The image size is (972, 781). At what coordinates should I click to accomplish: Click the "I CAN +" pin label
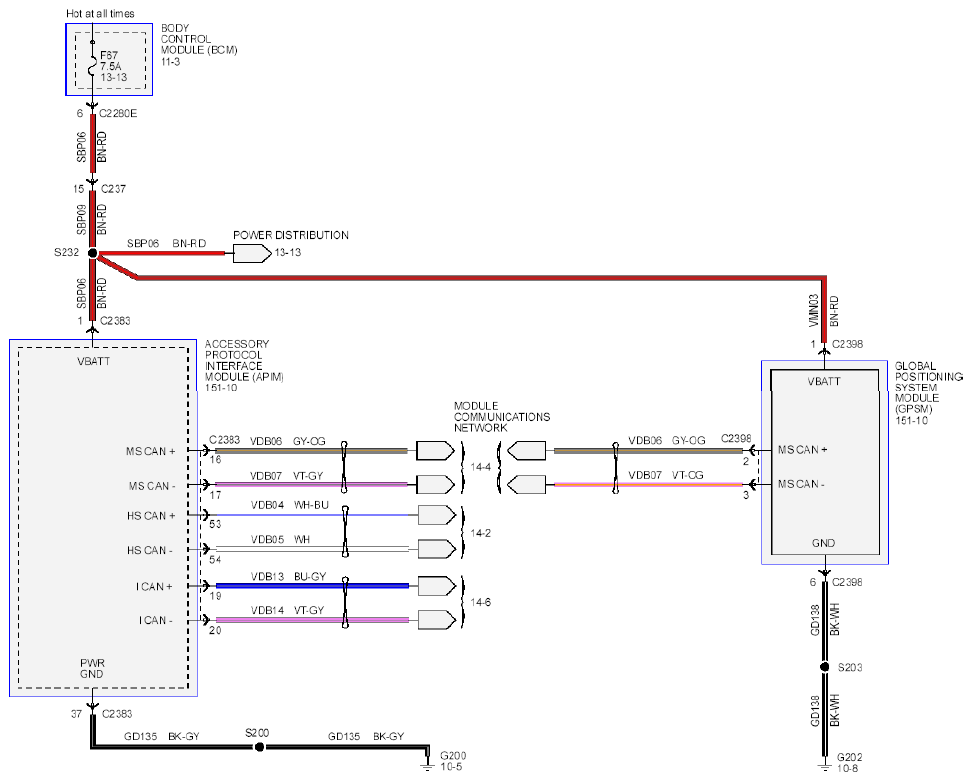point(154,586)
